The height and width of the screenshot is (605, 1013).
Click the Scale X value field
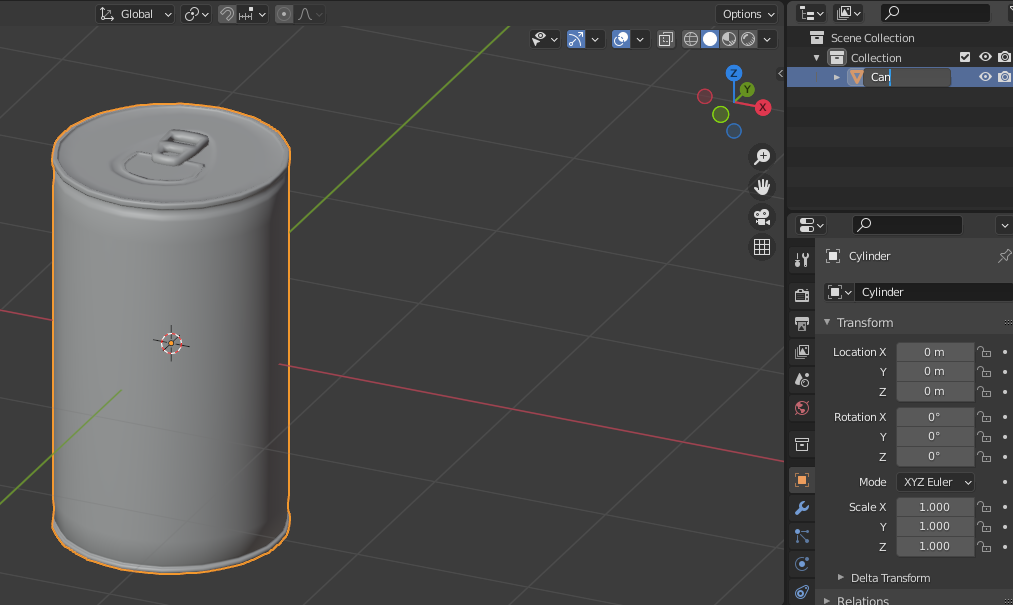(x=934, y=507)
